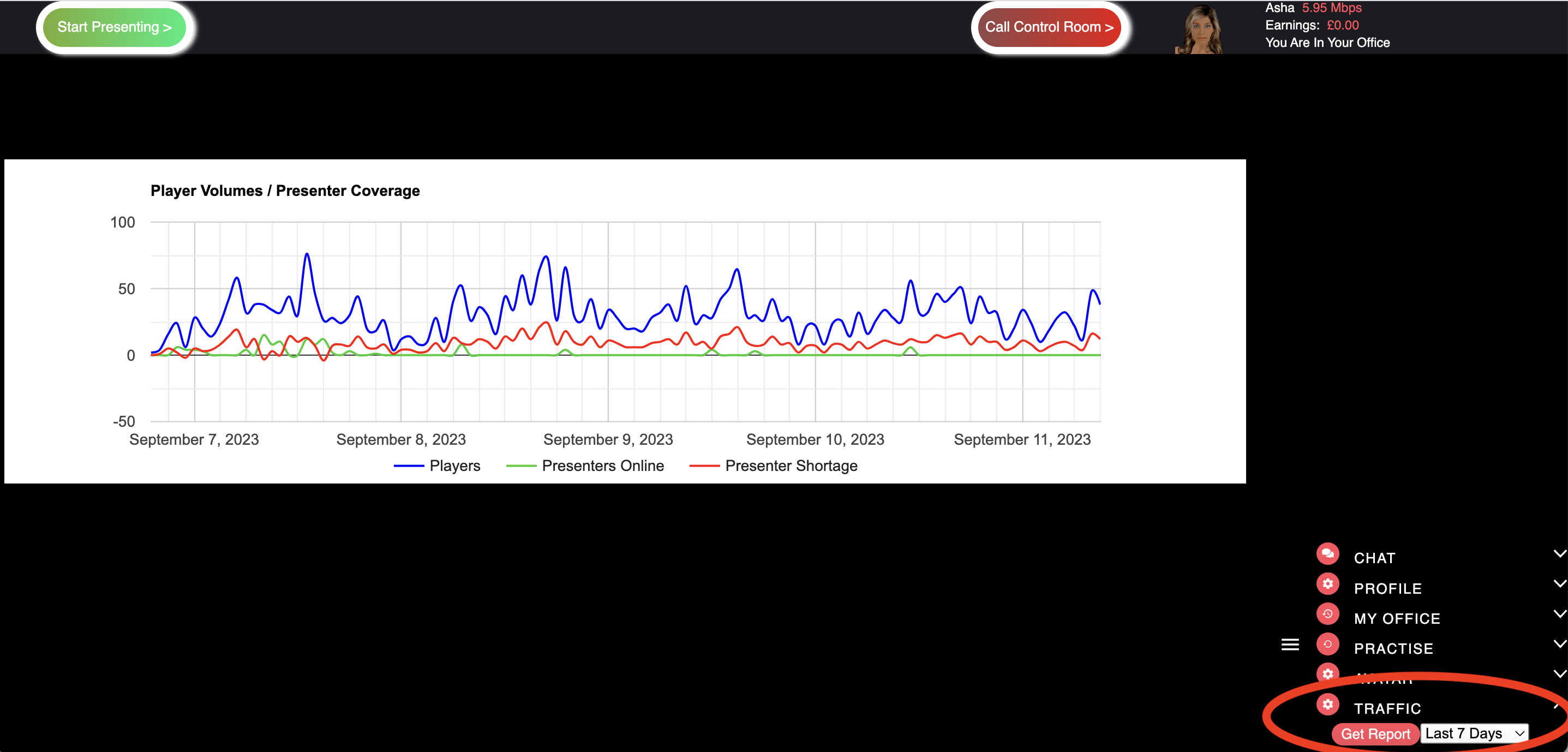This screenshot has width=1568, height=752.
Task: Click the My Office history clock icon
Action: point(1327,614)
